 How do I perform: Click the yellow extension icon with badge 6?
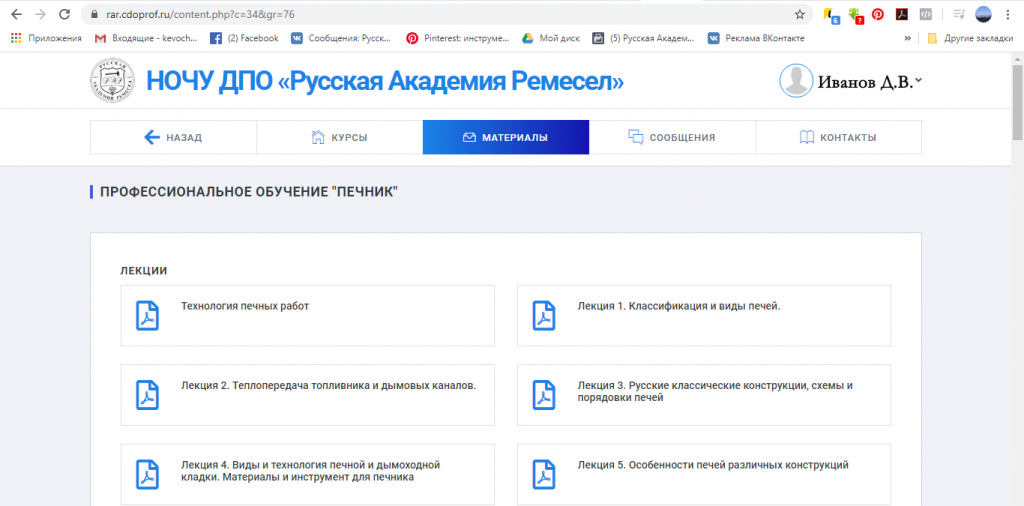pyautogui.click(x=831, y=14)
